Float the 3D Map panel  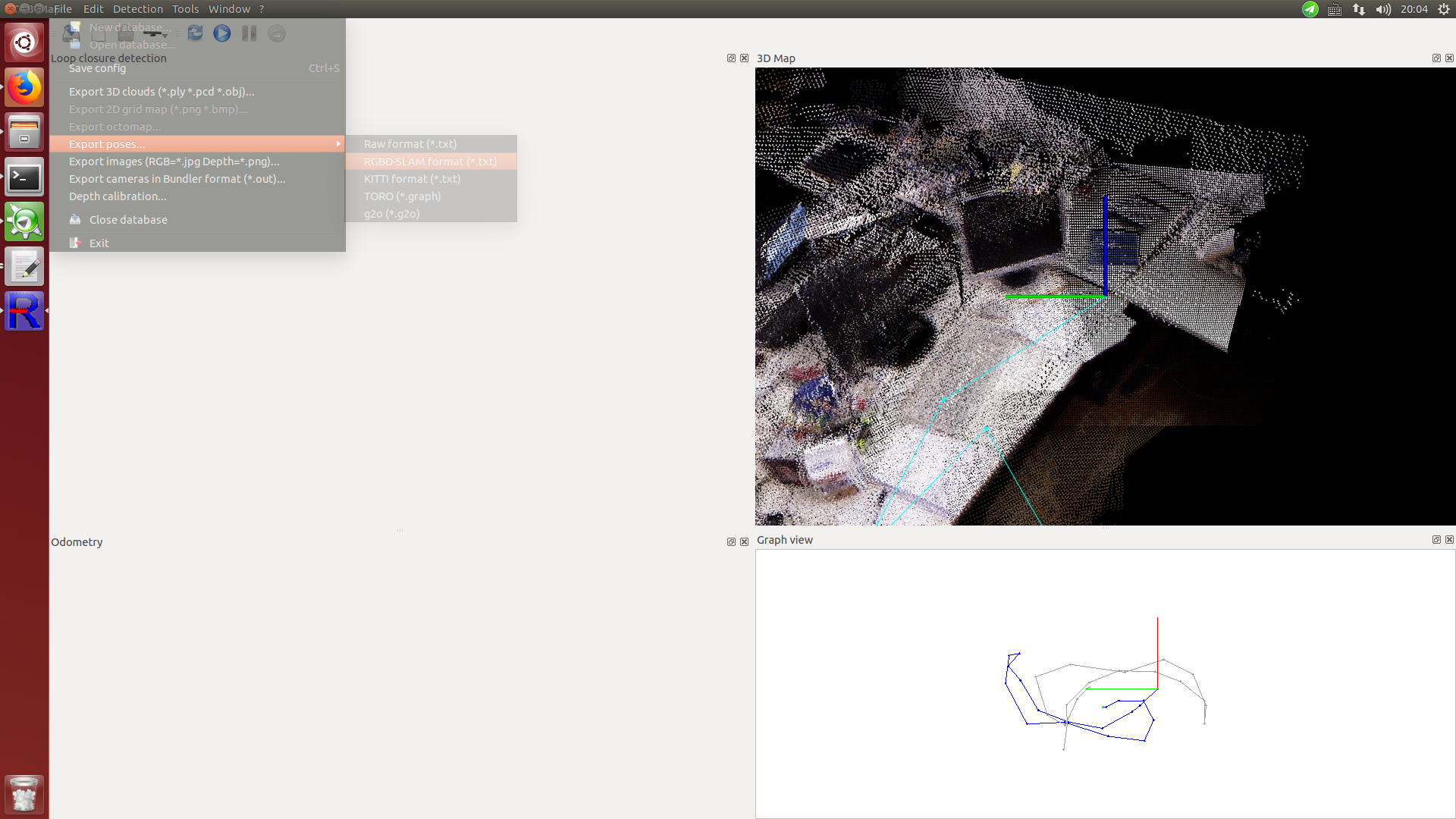click(1436, 58)
